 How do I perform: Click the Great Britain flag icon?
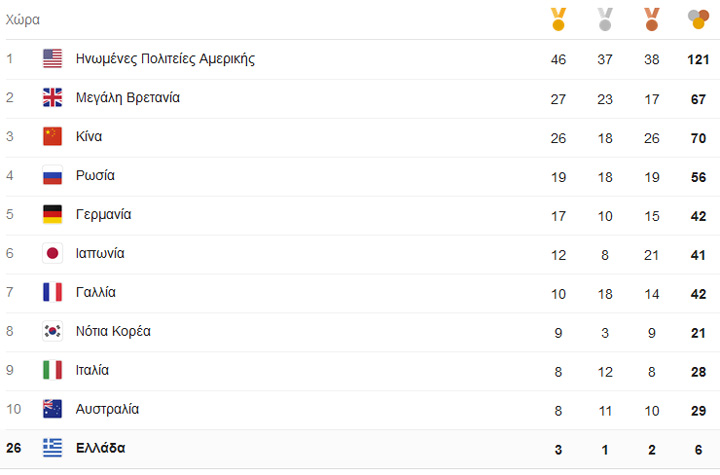coord(53,98)
